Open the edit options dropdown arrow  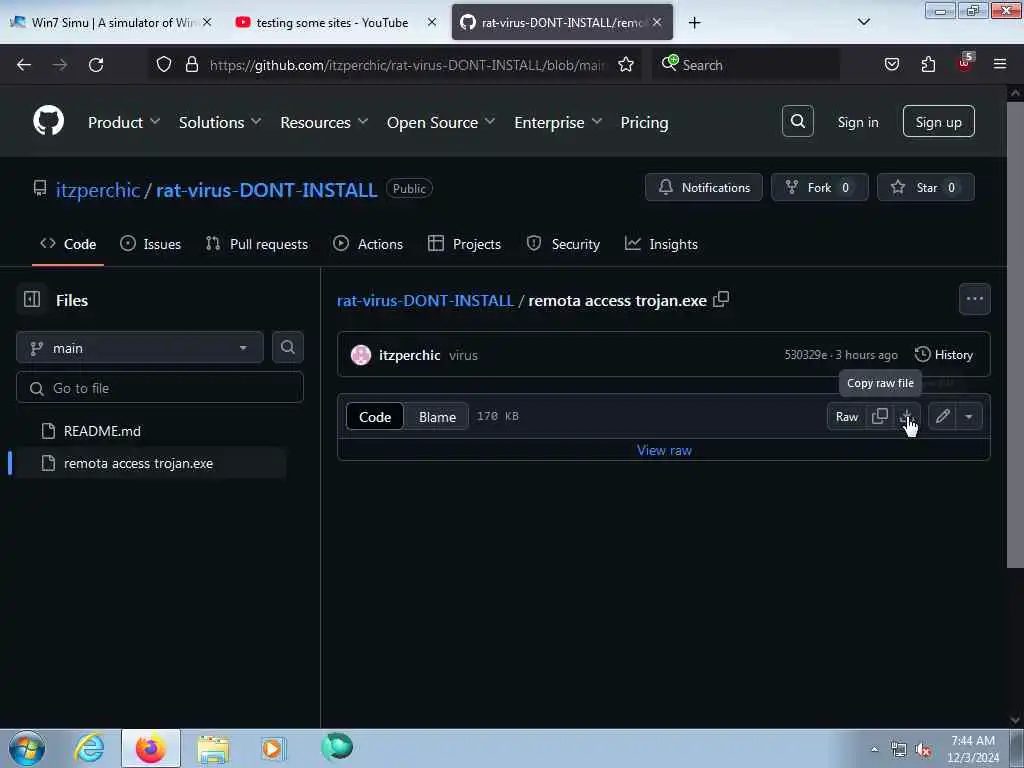pos(968,416)
